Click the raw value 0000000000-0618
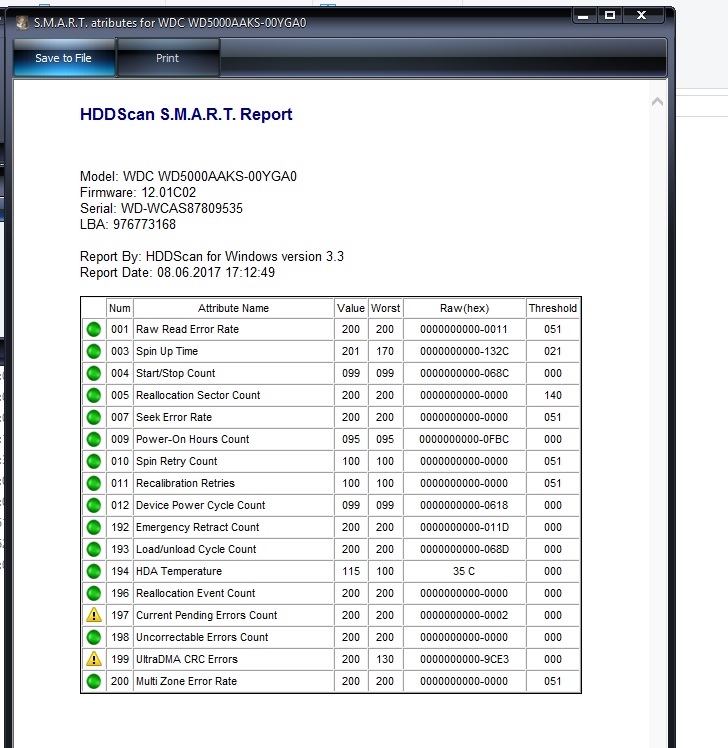Image resolution: width=728 pixels, height=748 pixels. pyautogui.click(x=464, y=505)
